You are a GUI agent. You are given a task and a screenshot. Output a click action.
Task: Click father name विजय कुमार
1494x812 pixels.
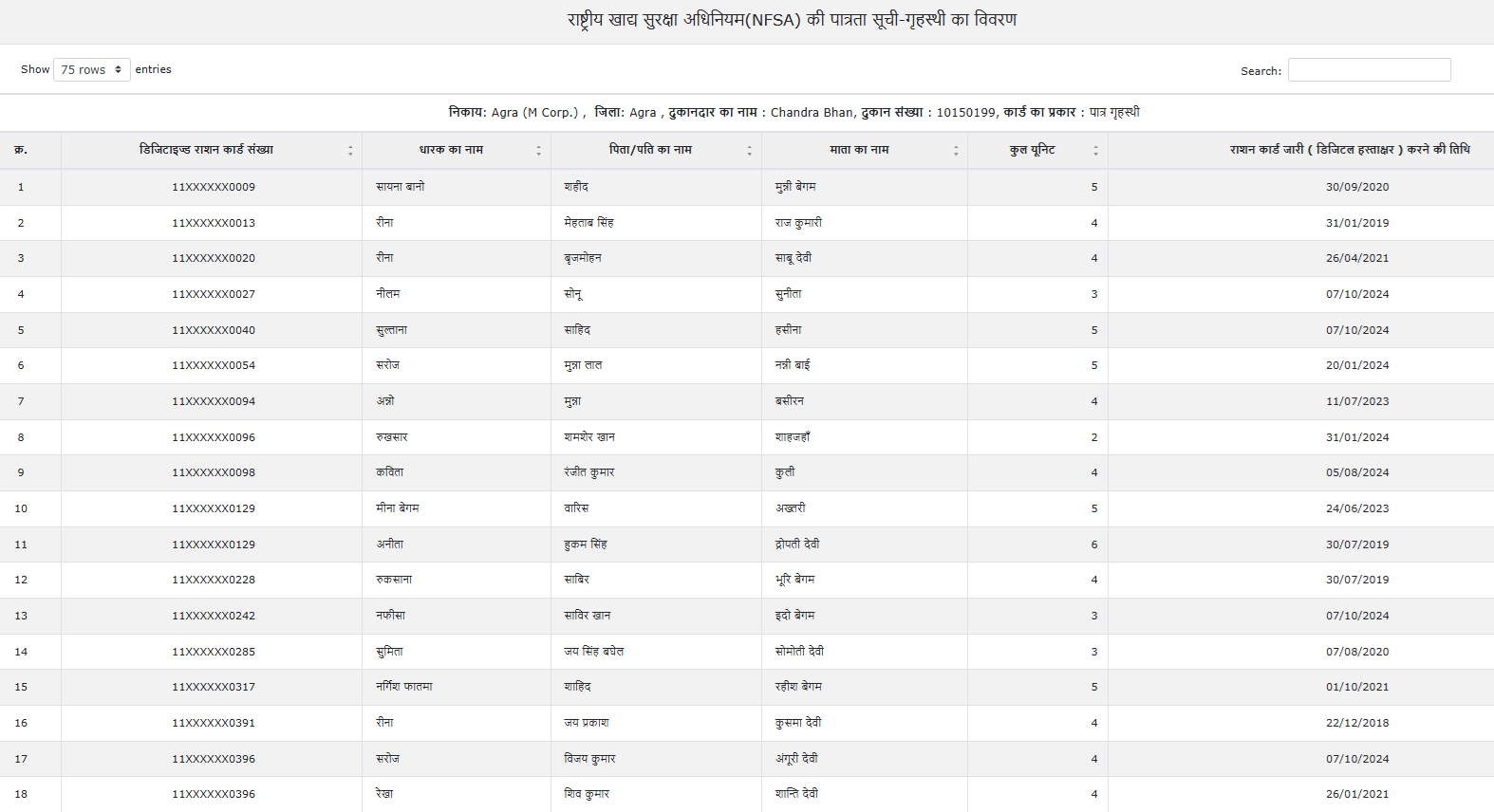click(x=589, y=759)
